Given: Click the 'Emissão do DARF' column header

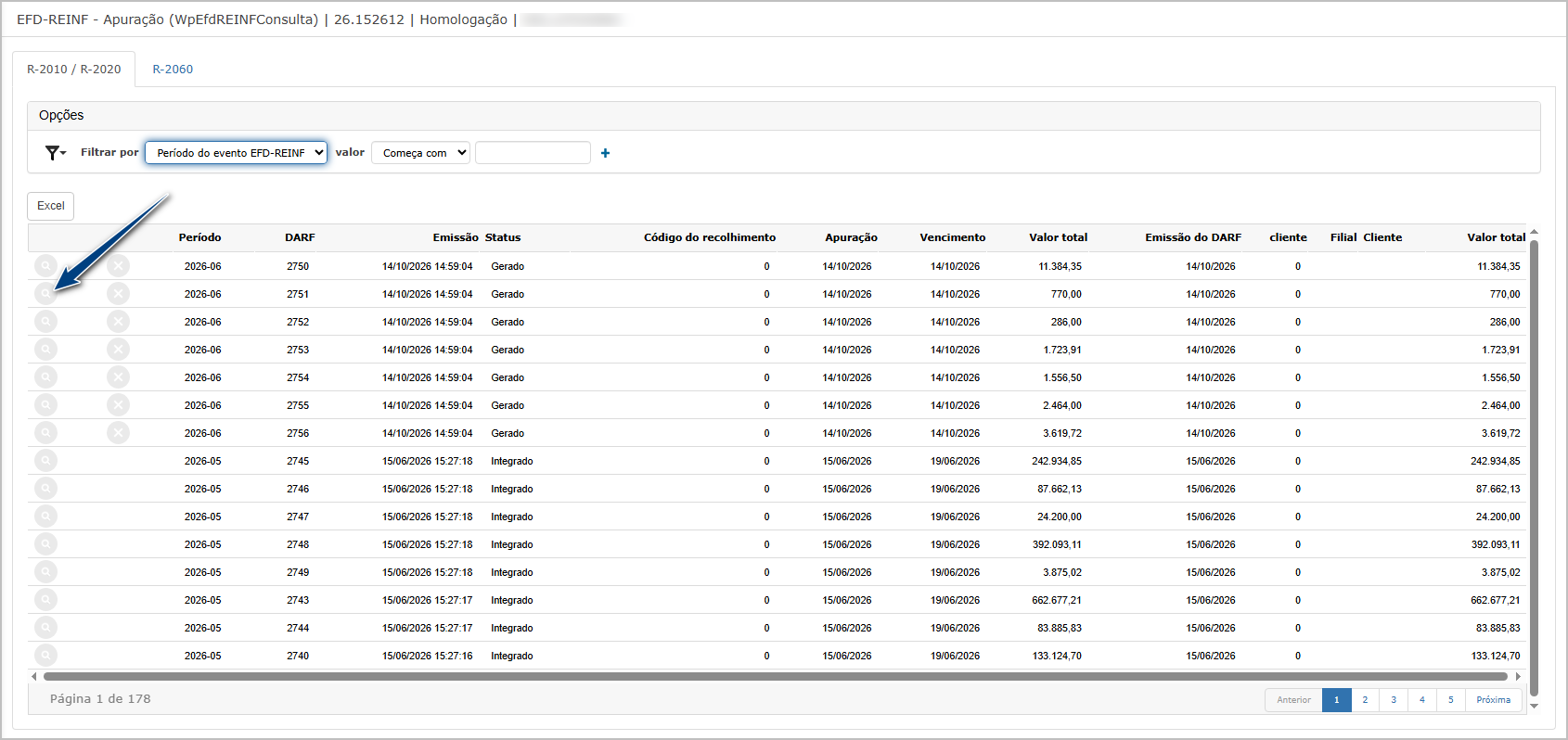Looking at the screenshot, I should pos(1193,237).
